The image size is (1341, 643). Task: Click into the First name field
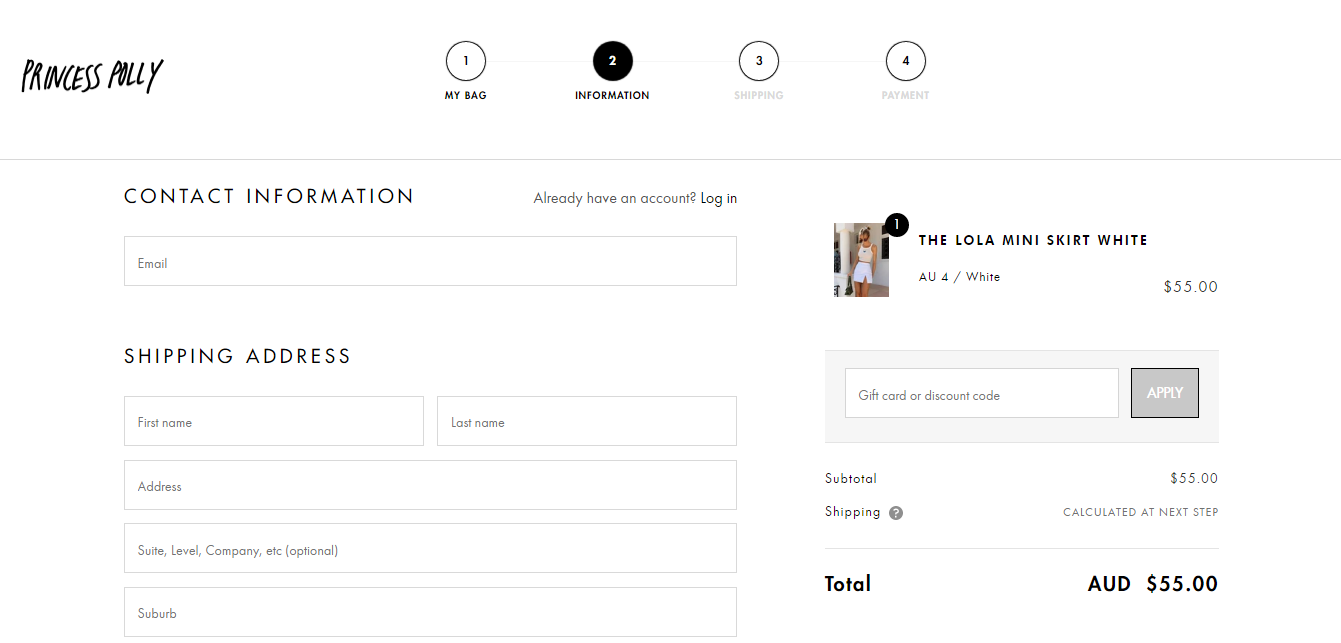[273, 421]
